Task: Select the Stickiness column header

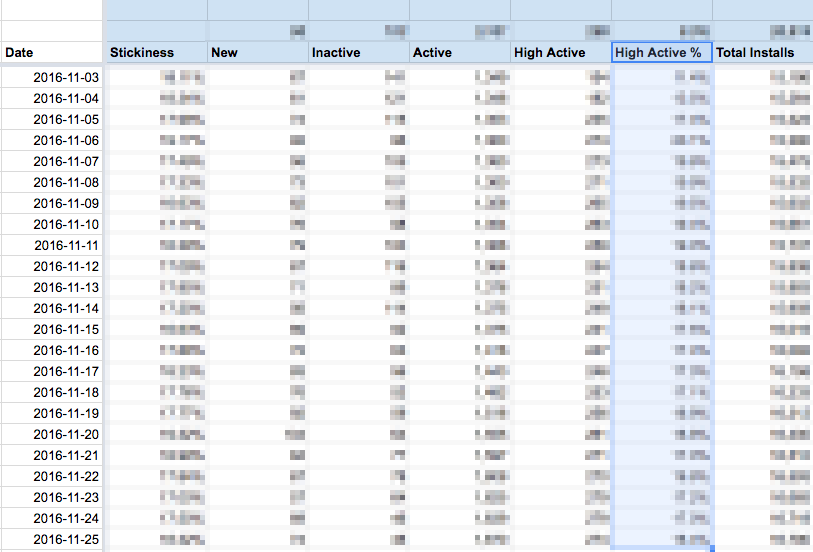Action: click(x=157, y=52)
